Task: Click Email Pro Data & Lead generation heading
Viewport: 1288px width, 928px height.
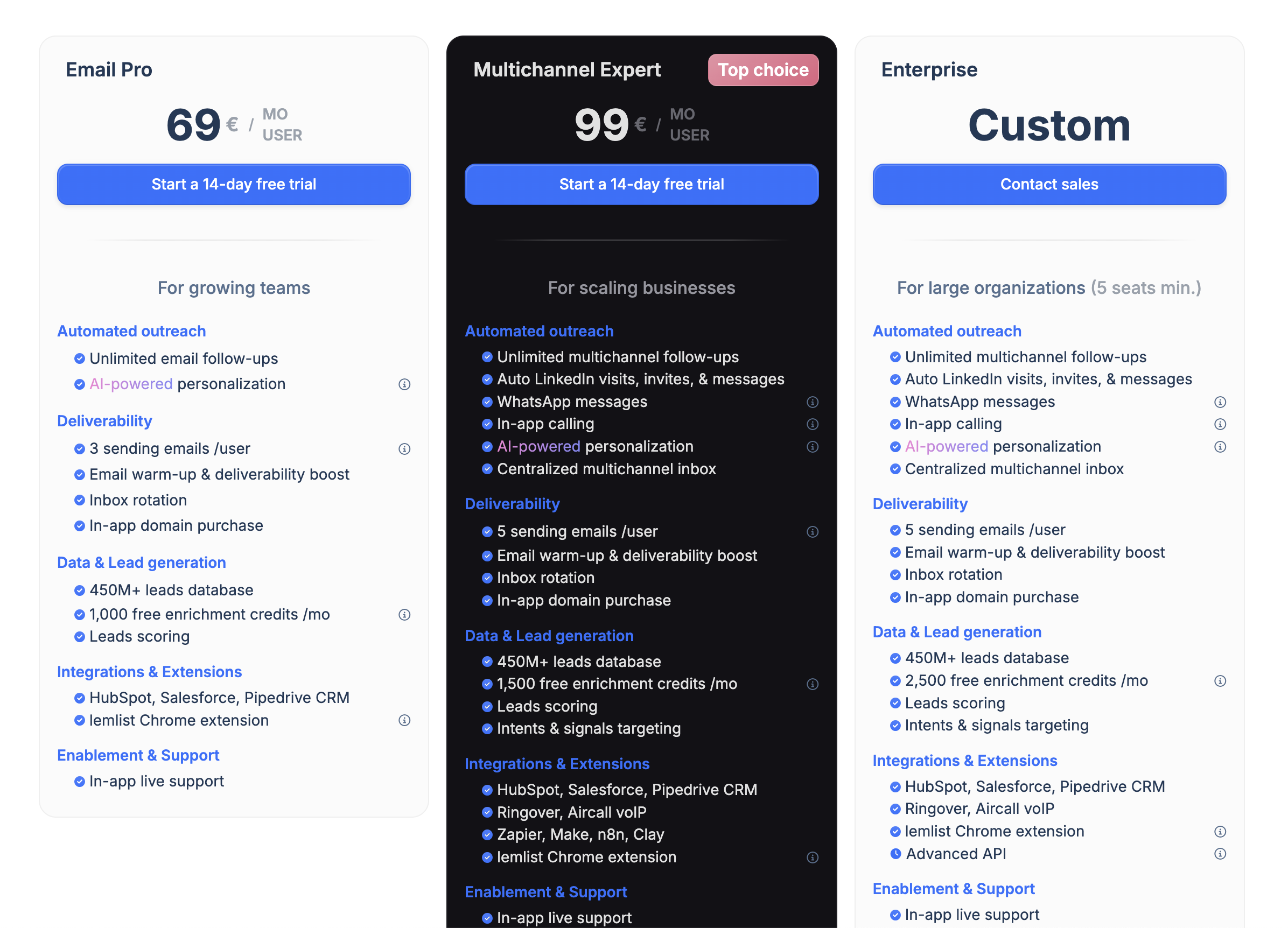Action: [142, 563]
